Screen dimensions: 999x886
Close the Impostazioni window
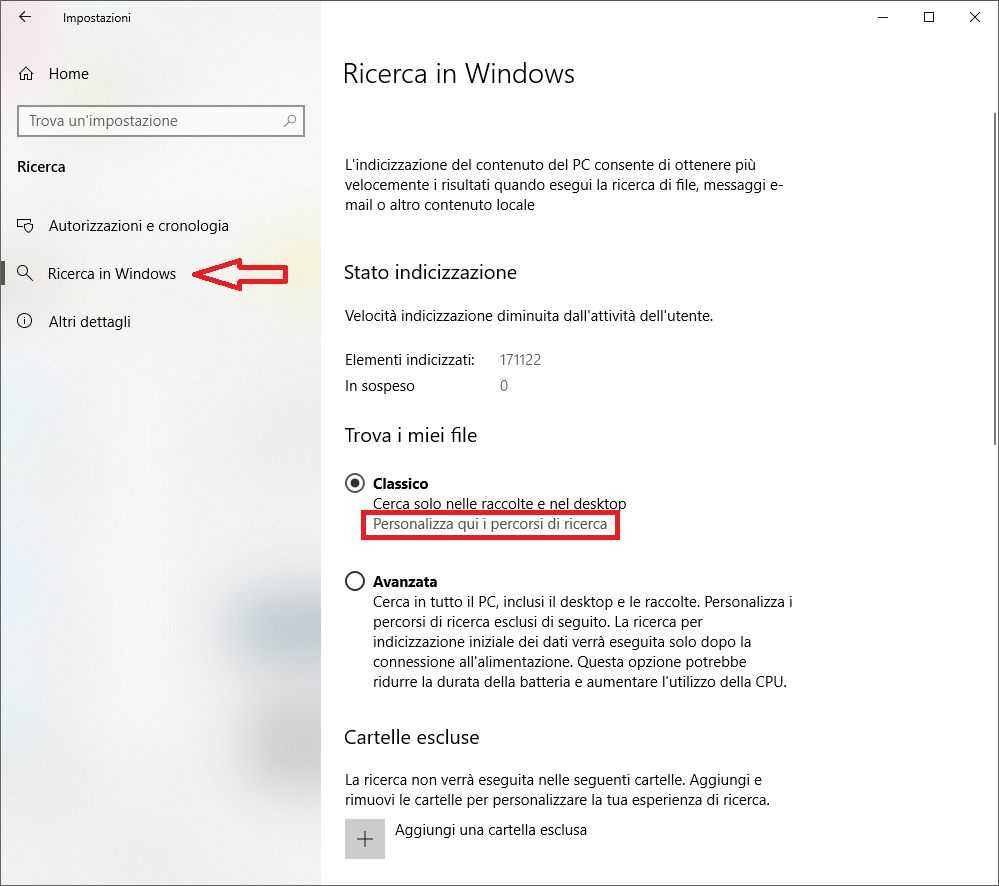tap(975, 17)
